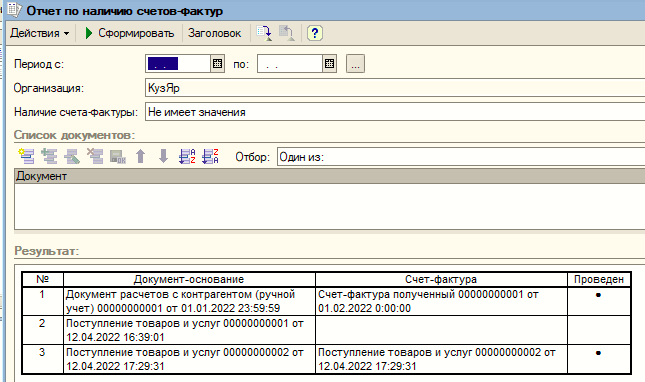Click the Документ-основание column header
645x382 pixels.
(189, 279)
